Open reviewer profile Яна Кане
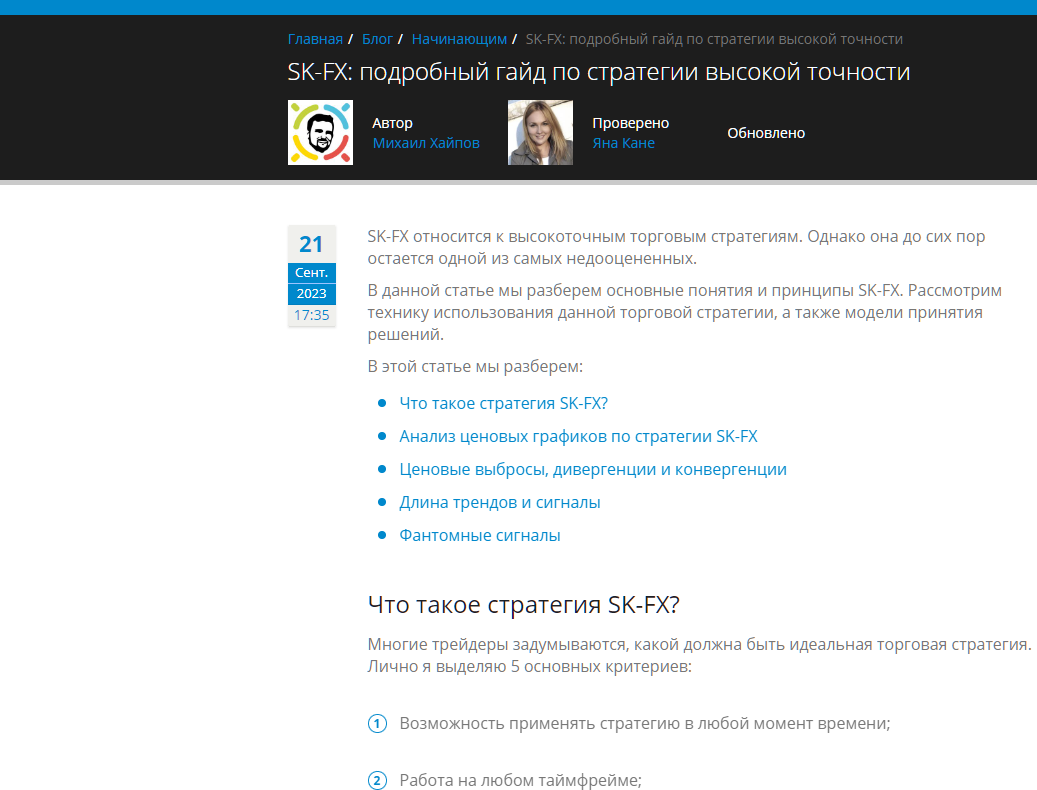This screenshot has height=790, width=1037. coord(623,143)
